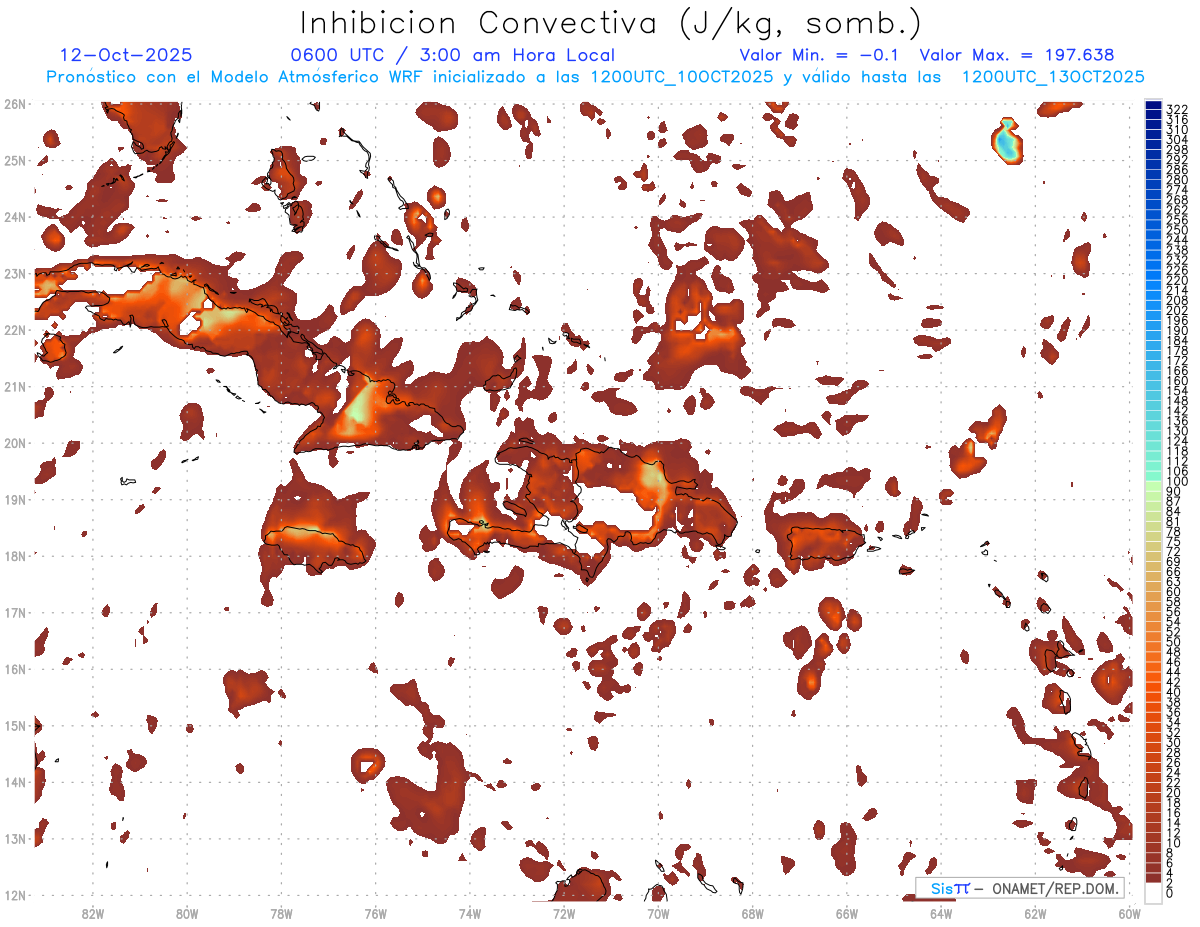Click the "74W" longitude label
Viewport: 1200px width, 927px height.
point(469,913)
